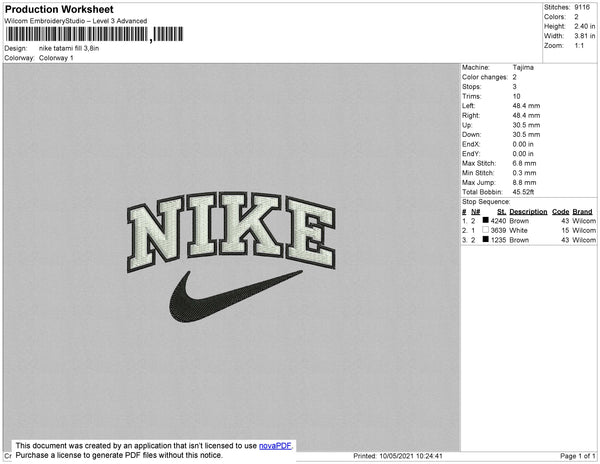600x464 pixels.
Task: Click stitch count 4240 in stop 1
Action: (498, 221)
